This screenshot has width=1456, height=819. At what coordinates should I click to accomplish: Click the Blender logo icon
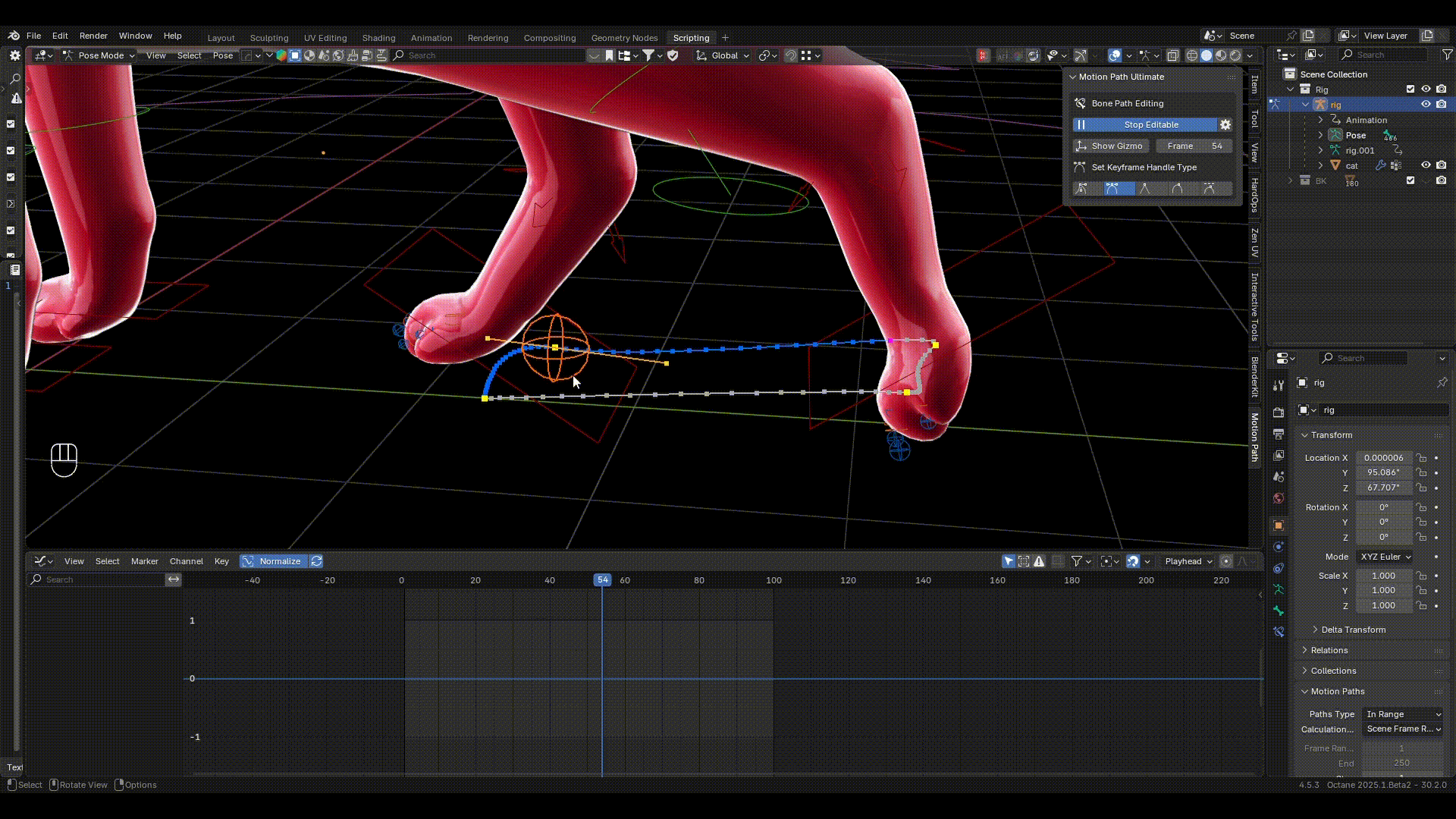[x=14, y=36]
